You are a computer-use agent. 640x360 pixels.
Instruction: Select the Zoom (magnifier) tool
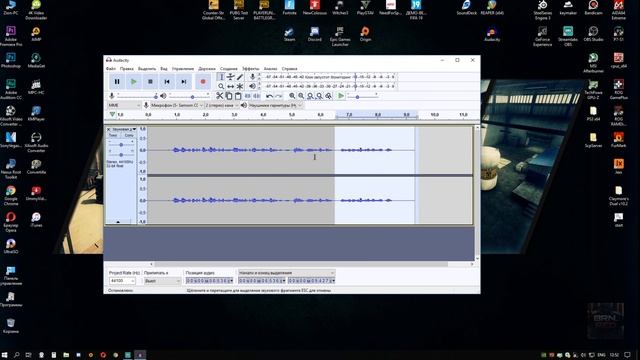click(221, 86)
